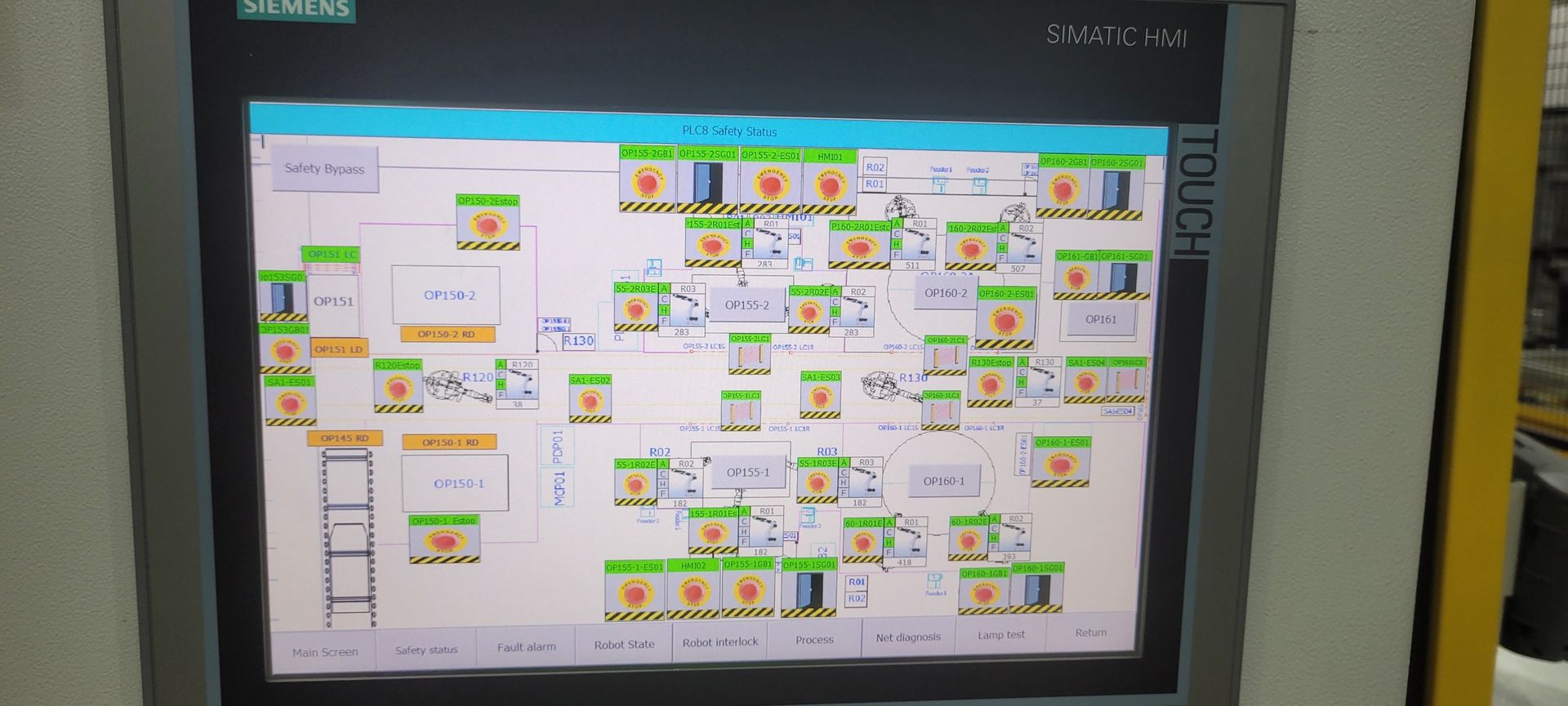The width and height of the screenshot is (1568, 706).
Task: Select the SA1-ES02 emergency stop icon
Action: 590,403
